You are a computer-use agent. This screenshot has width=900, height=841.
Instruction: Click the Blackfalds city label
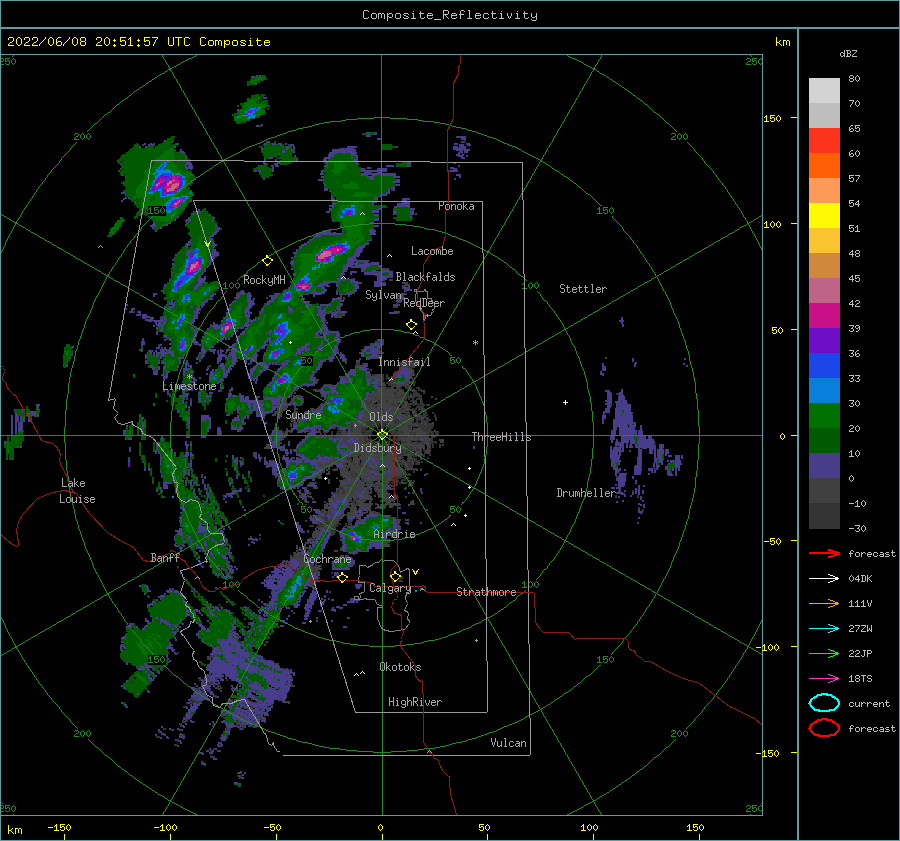(x=425, y=277)
